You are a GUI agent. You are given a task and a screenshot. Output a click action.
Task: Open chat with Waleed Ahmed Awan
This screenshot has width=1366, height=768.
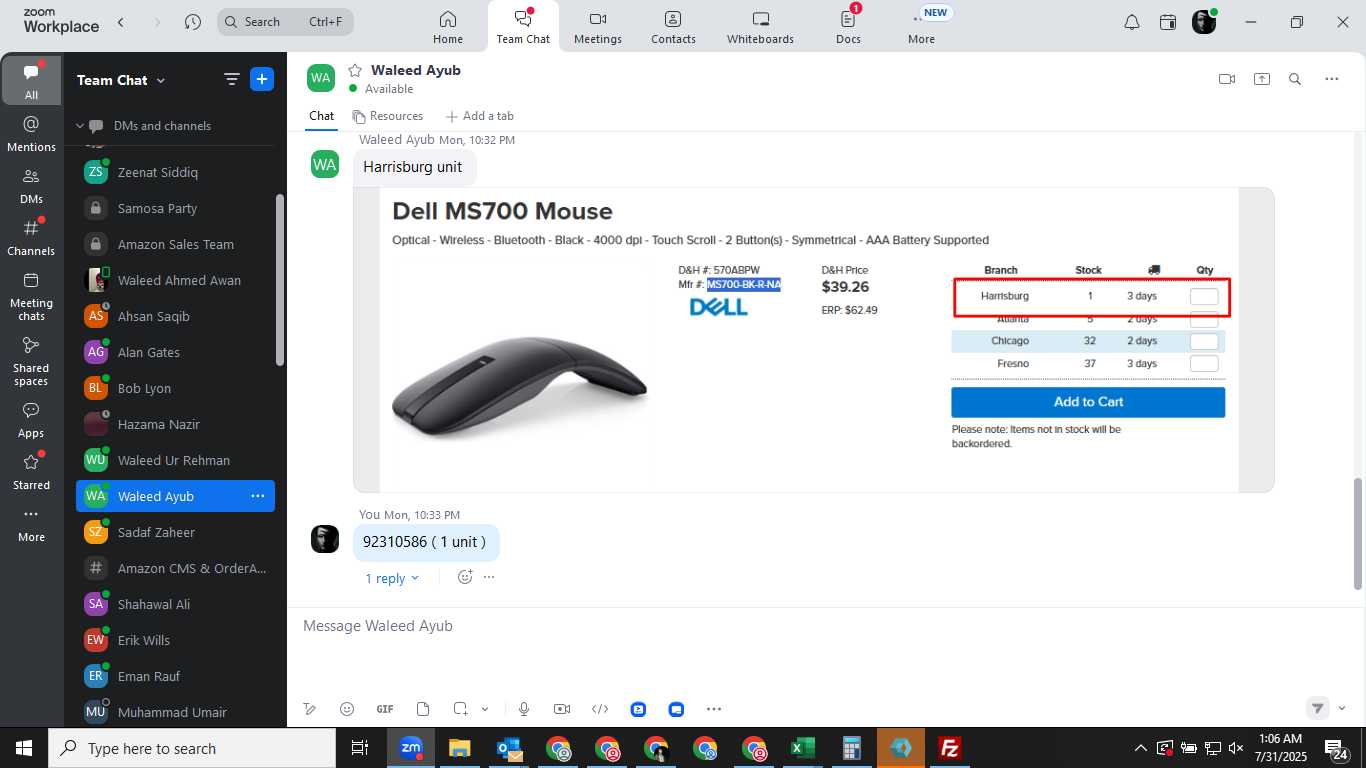175,280
